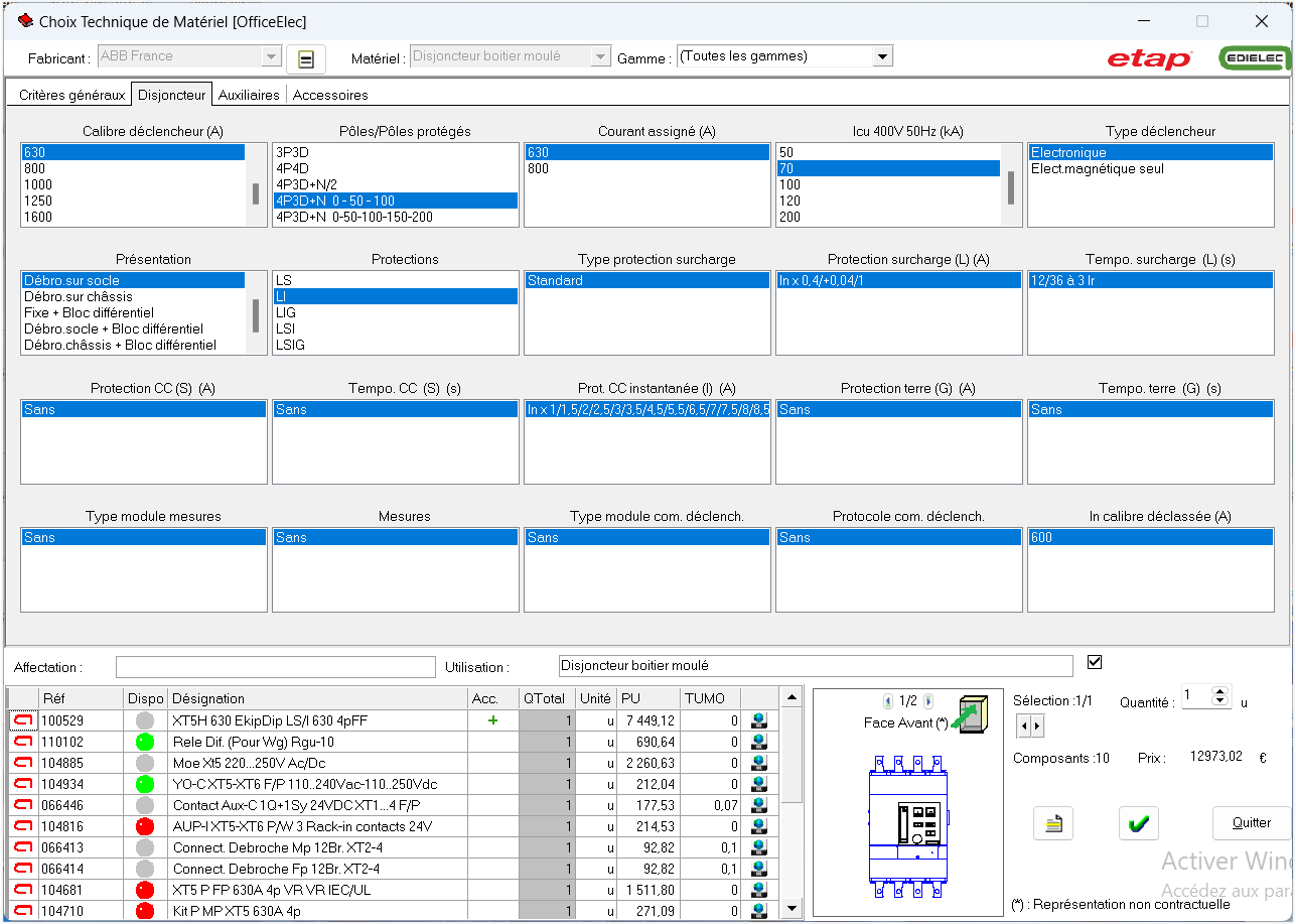Open the Gamme dropdown list
Viewport: 1296px width, 924px height.
pyautogui.click(x=882, y=57)
